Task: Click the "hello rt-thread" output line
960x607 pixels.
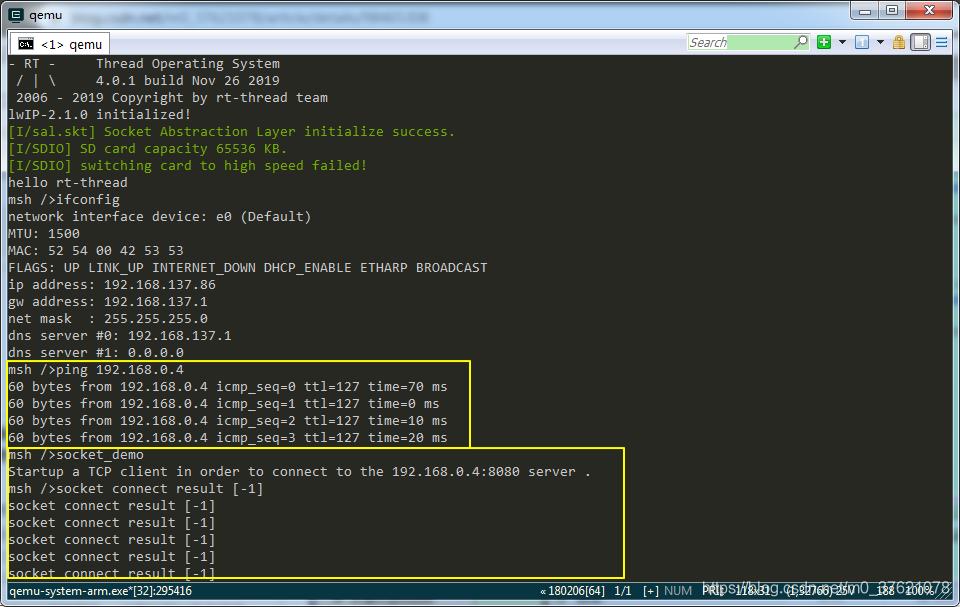Action: pos(68,183)
